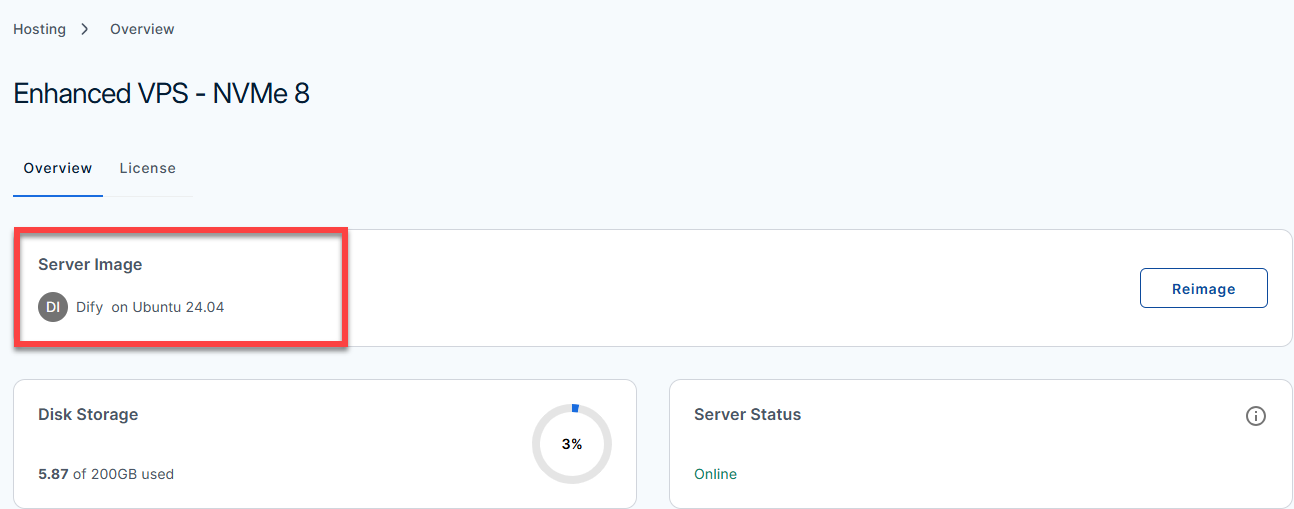Image resolution: width=1294 pixels, height=509 pixels.
Task: Click the Server Image heading
Action: pos(90,265)
